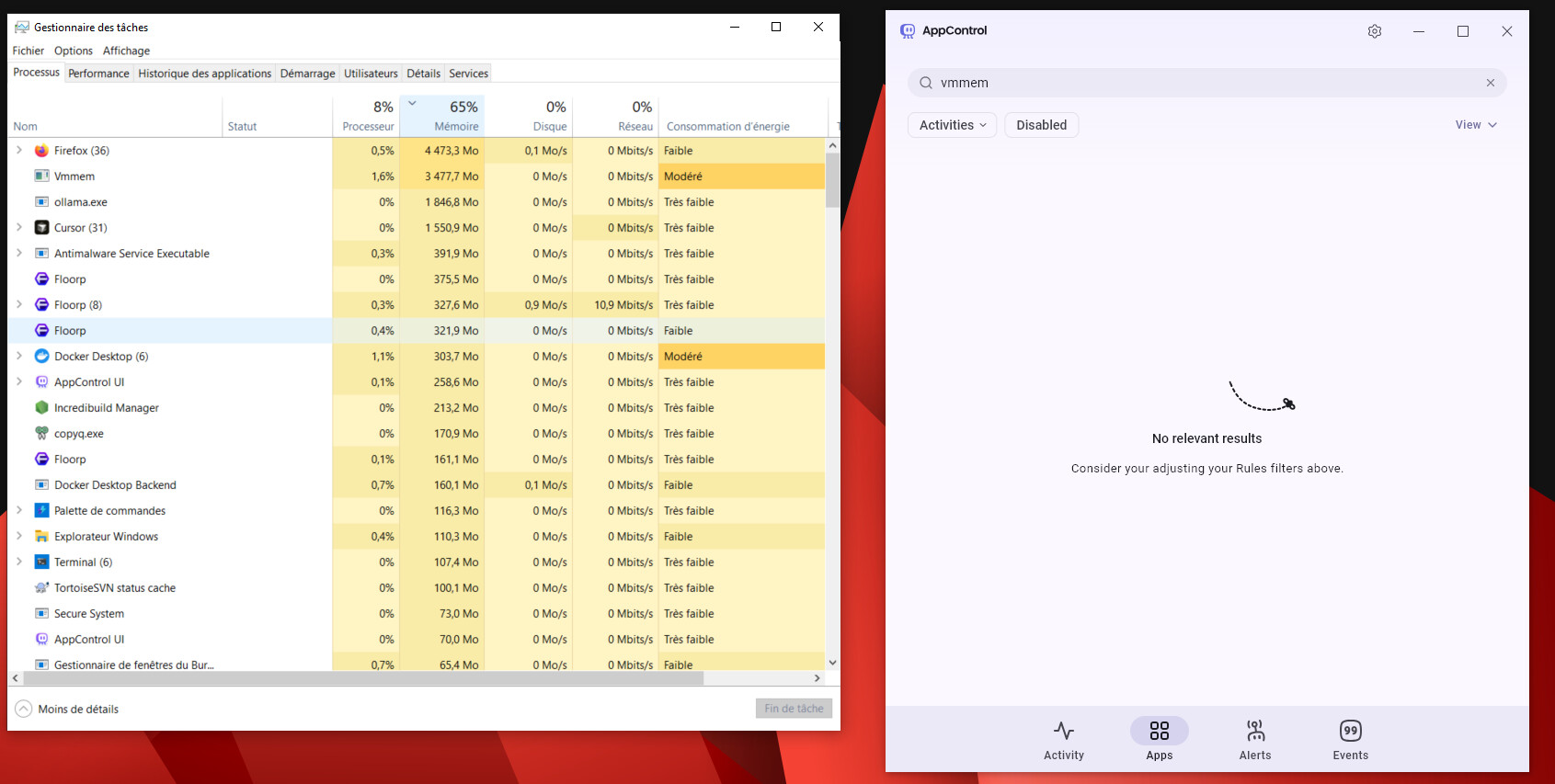1555x784 pixels.
Task: Expand the Cursor (31) process group
Action: [19, 228]
